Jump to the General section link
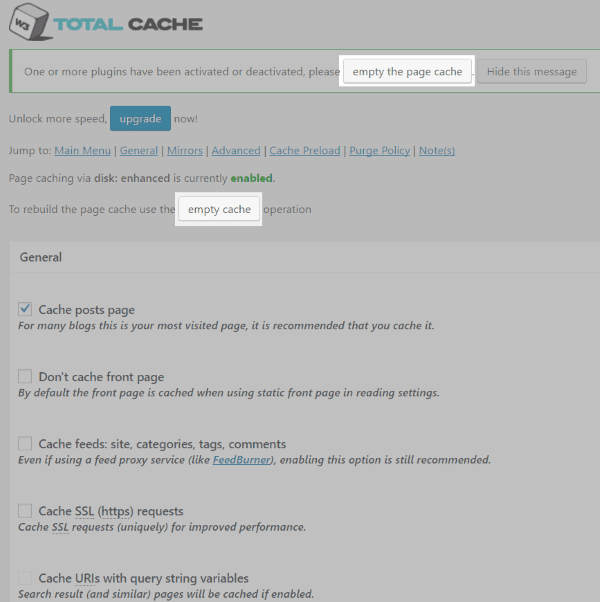This screenshot has width=600, height=602. click(139, 150)
